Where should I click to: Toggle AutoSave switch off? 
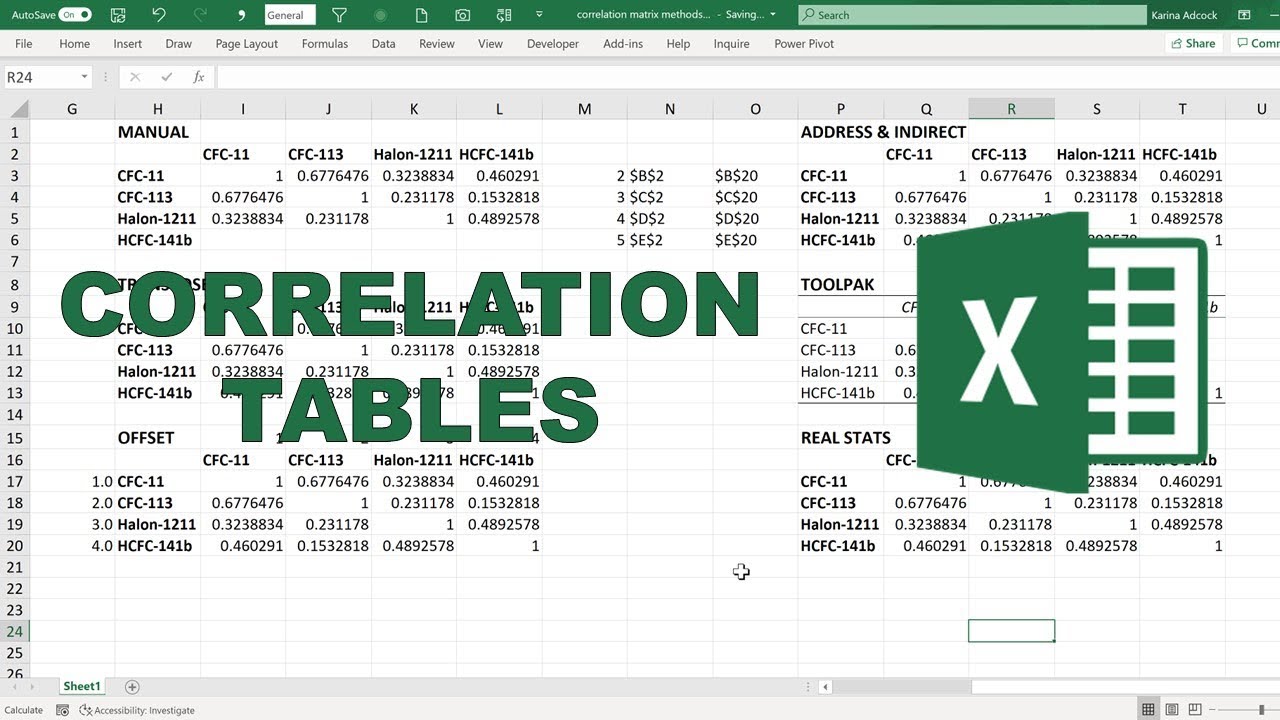(75, 15)
